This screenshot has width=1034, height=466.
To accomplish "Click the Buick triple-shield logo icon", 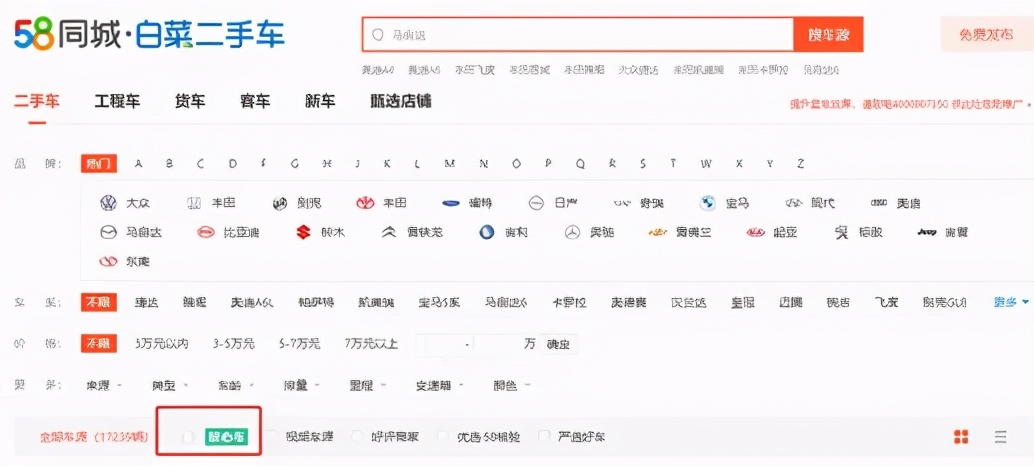I will click(280, 204).
